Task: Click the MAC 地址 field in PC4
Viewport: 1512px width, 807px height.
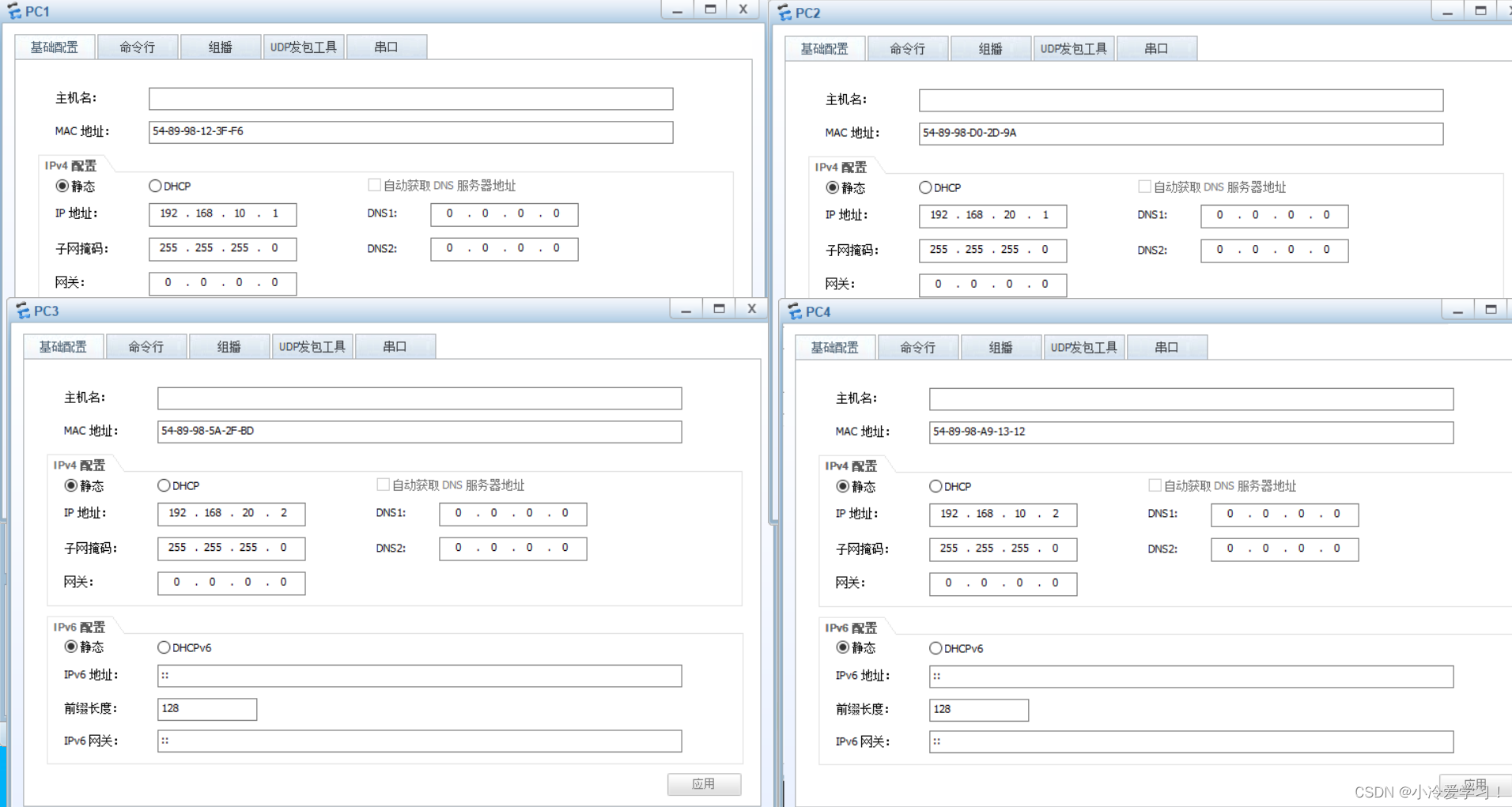Action: (x=1192, y=432)
